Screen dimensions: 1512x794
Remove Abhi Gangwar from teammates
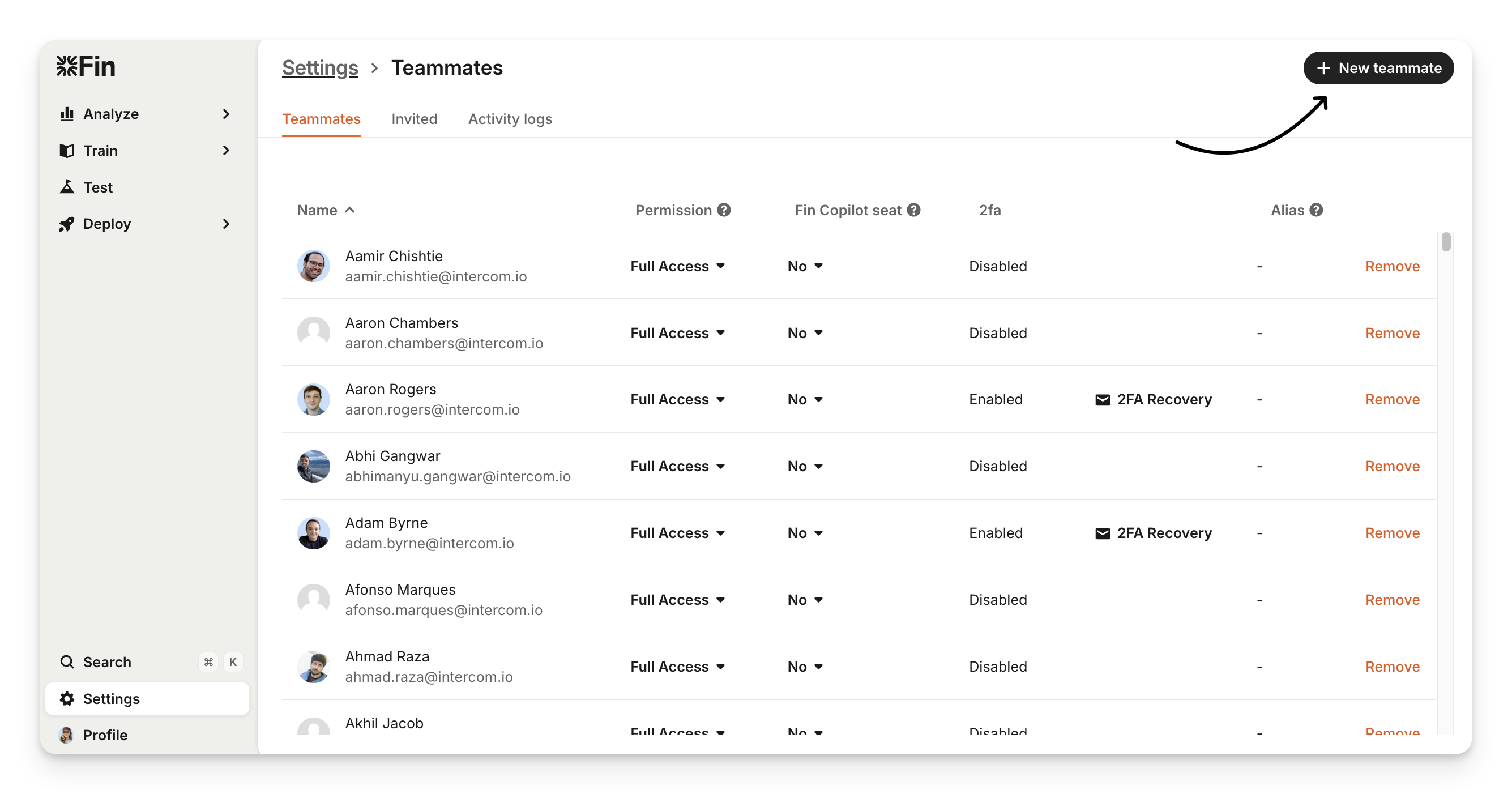[x=1392, y=467]
